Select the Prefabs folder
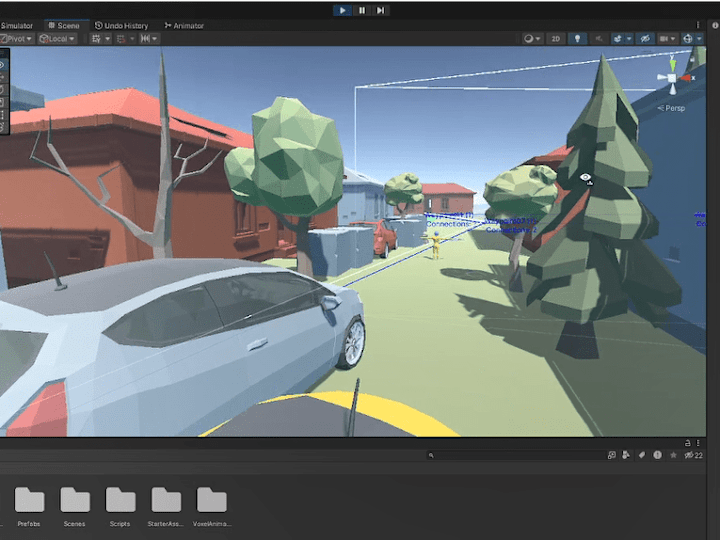 coord(29,506)
